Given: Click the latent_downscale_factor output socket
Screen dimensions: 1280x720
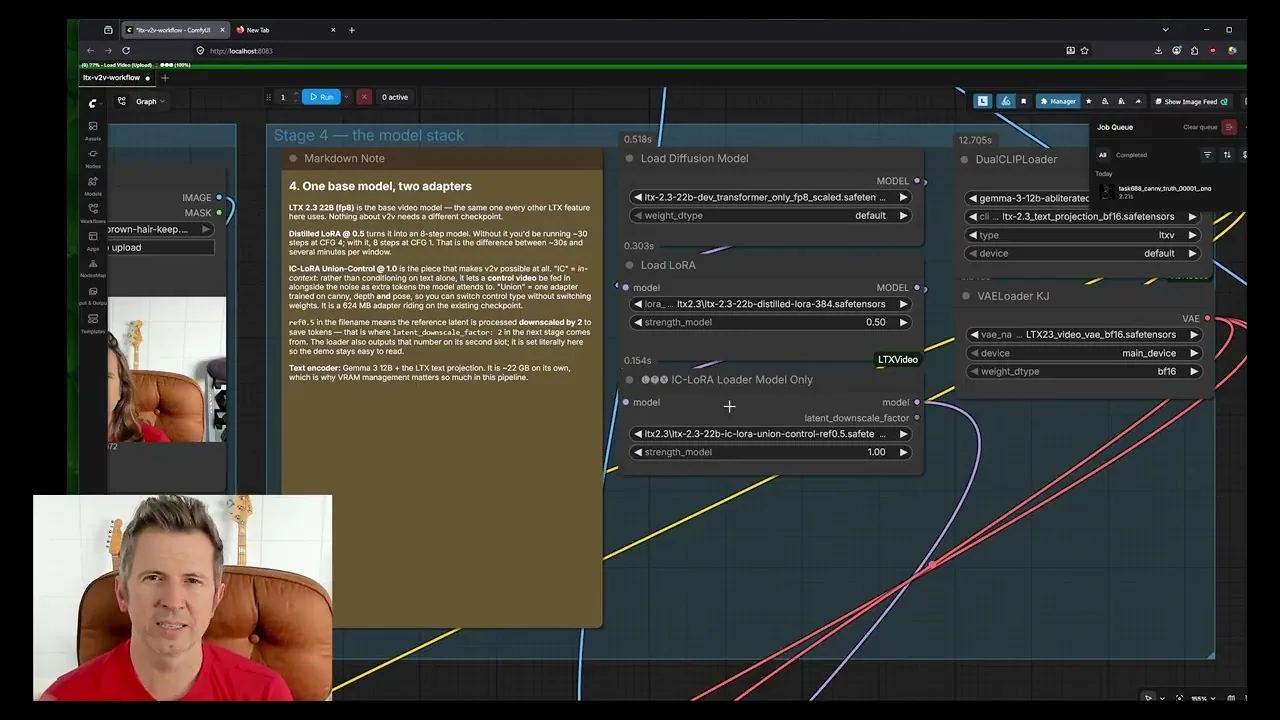Looking at the screenshot, I should click(917, 418).
